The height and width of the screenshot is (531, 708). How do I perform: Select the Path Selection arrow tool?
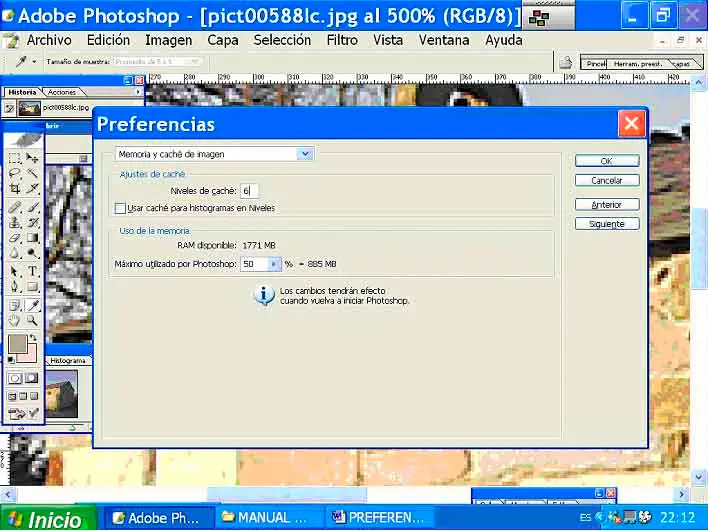point(14,271)
